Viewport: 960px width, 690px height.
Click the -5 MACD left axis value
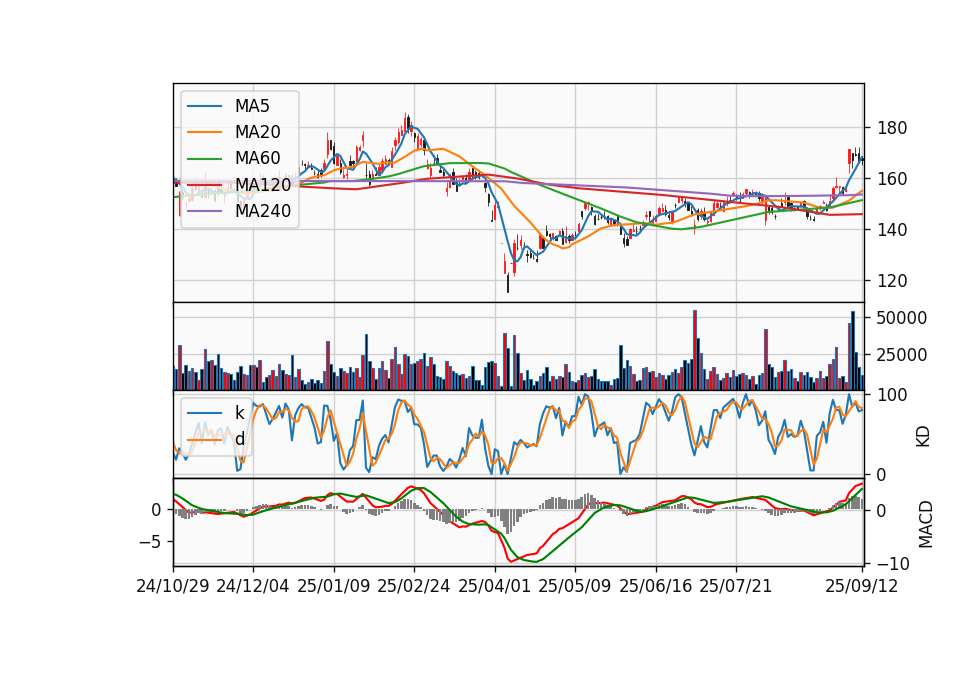[151, 542]
